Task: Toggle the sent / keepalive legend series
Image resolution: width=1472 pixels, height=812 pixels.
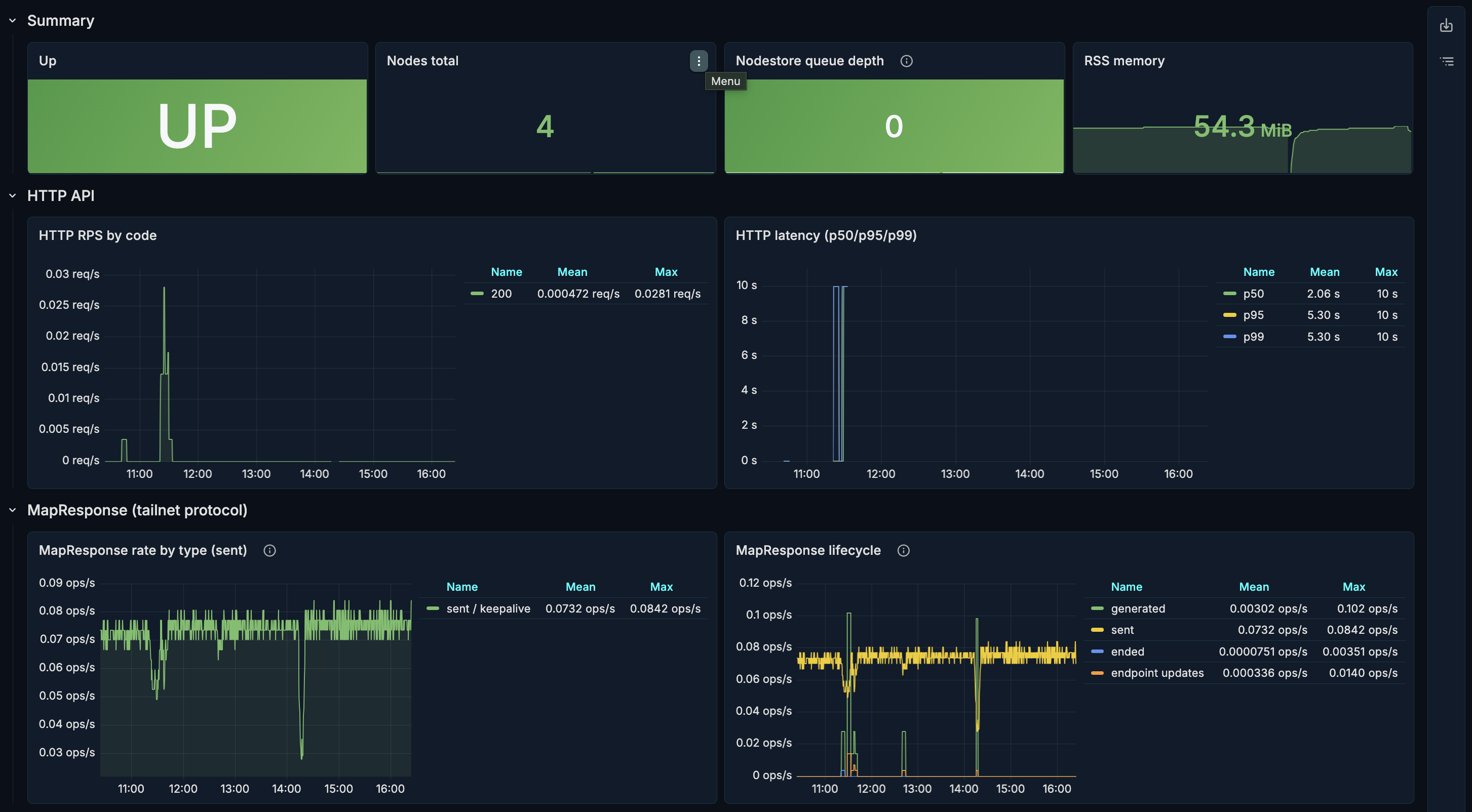Action: [488, 608]
